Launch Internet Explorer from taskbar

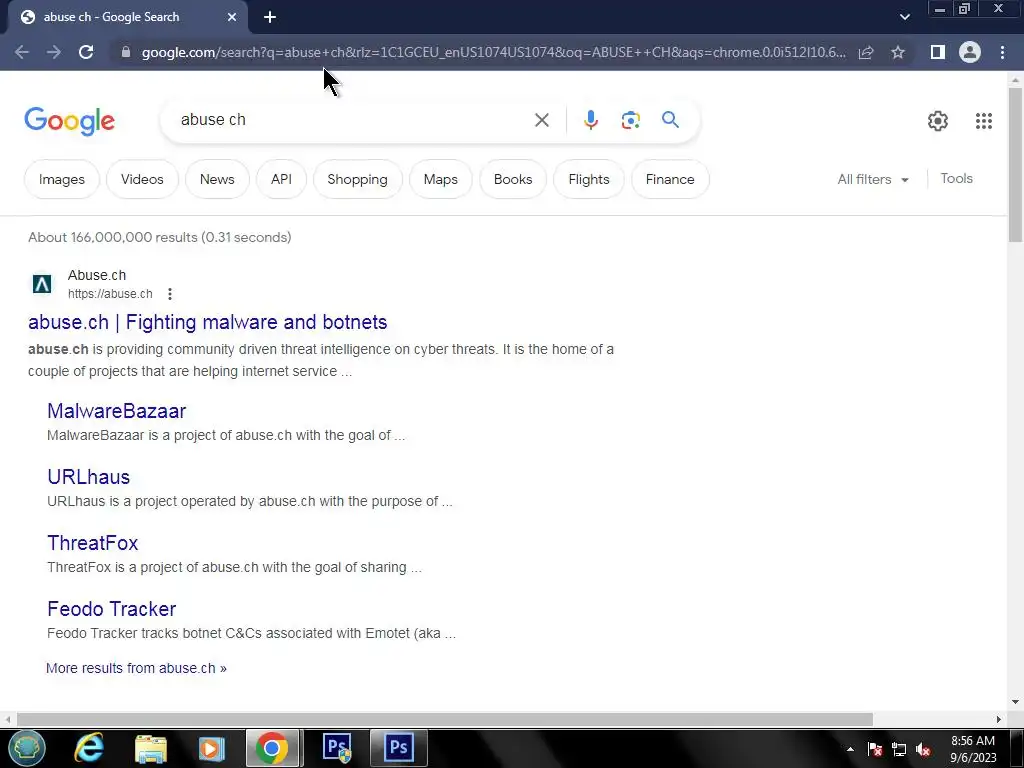pyautogui.click(x=89, y=748)
